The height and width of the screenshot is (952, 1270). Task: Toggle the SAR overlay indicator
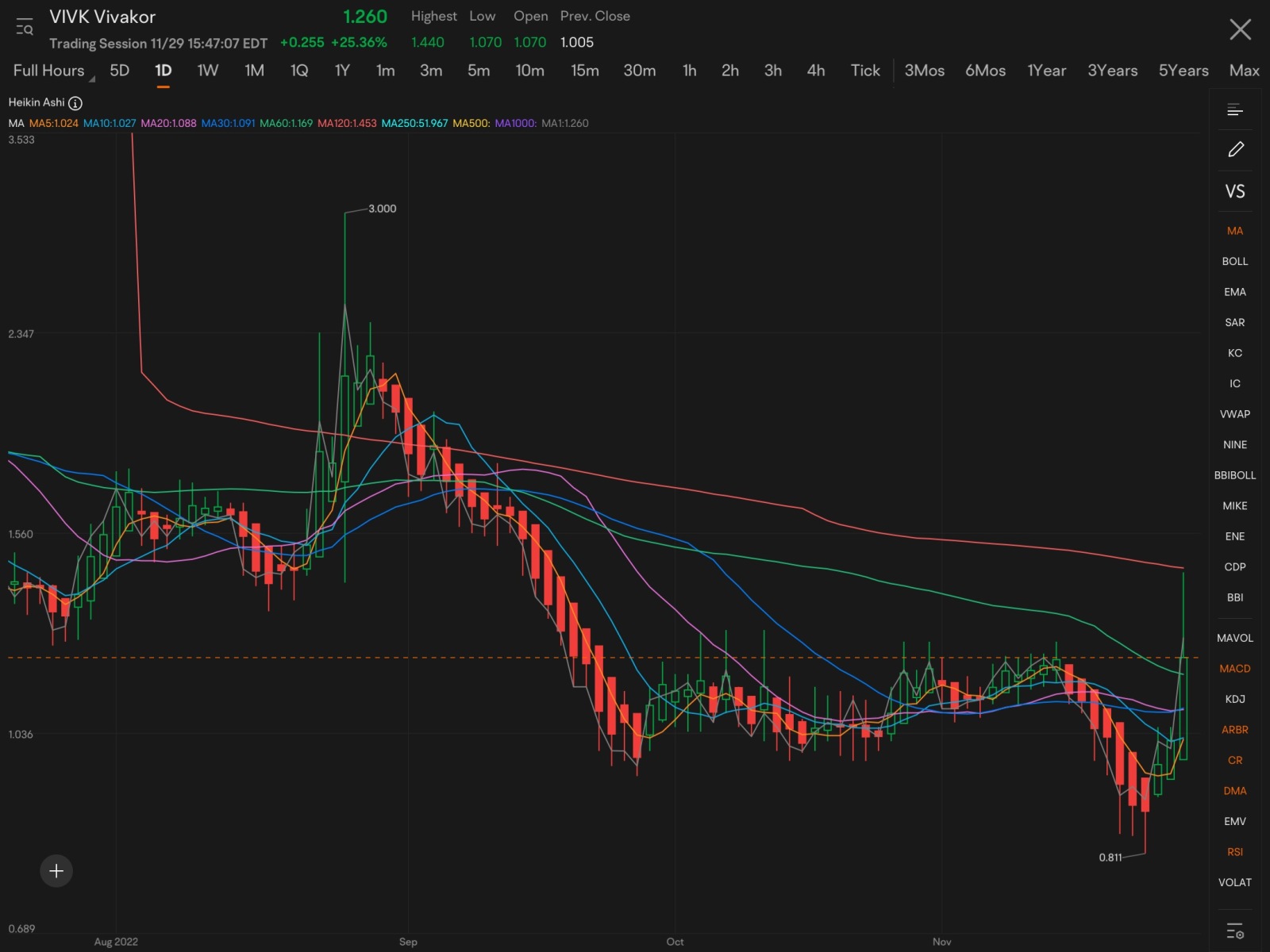click(1234, 322)
